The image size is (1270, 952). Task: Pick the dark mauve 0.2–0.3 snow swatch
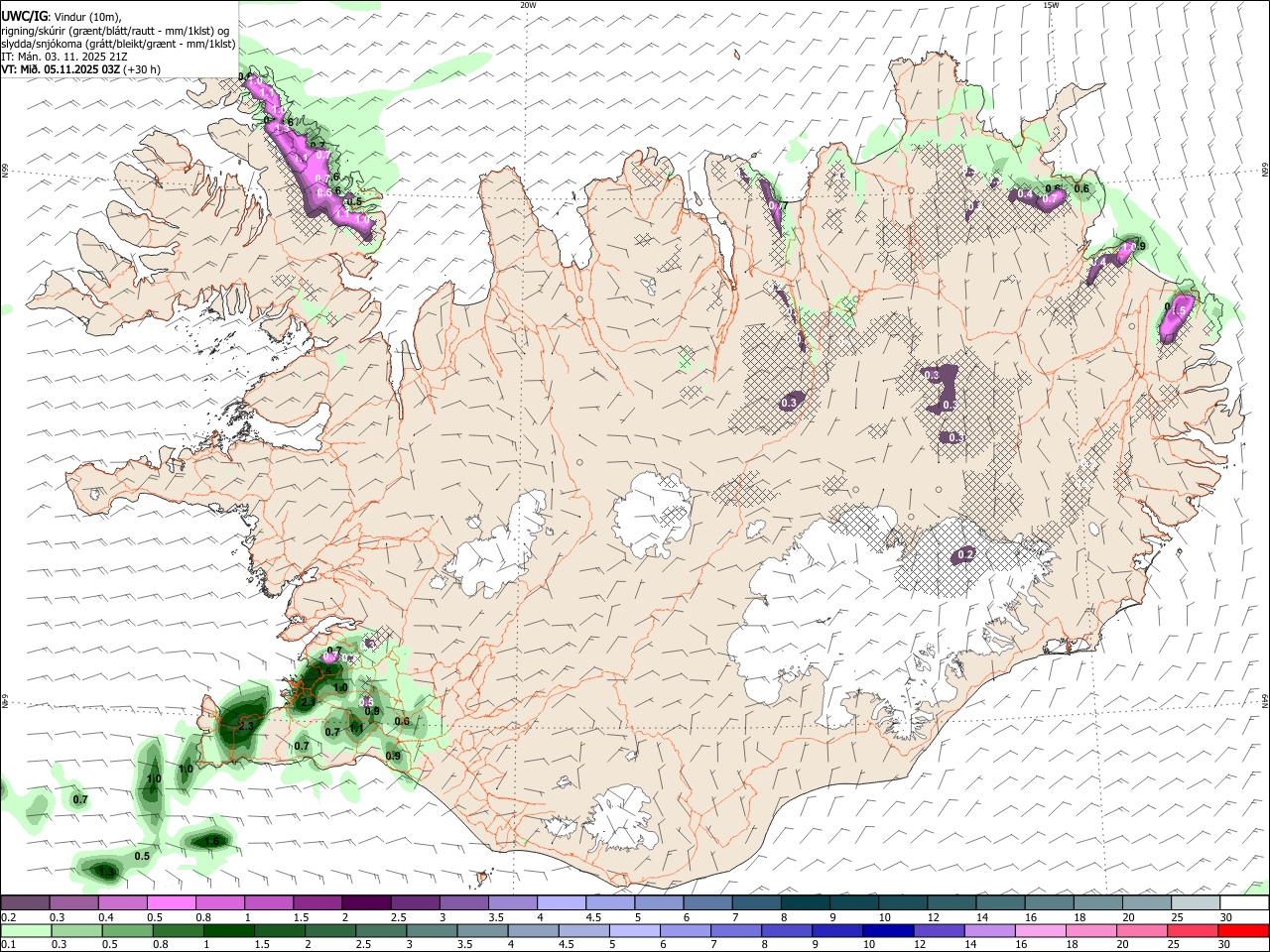click(x=25, y=903)
